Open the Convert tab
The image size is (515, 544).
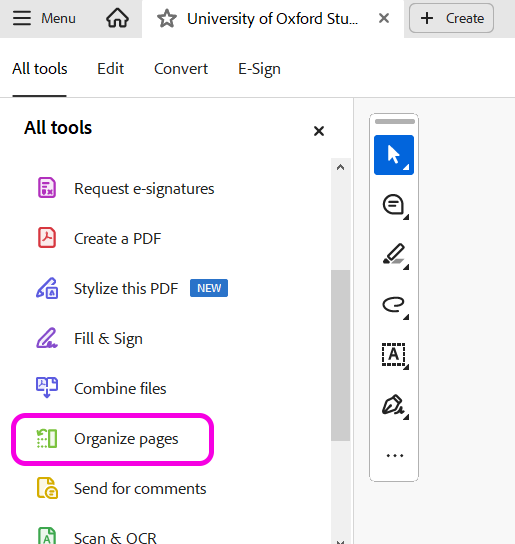181,69
